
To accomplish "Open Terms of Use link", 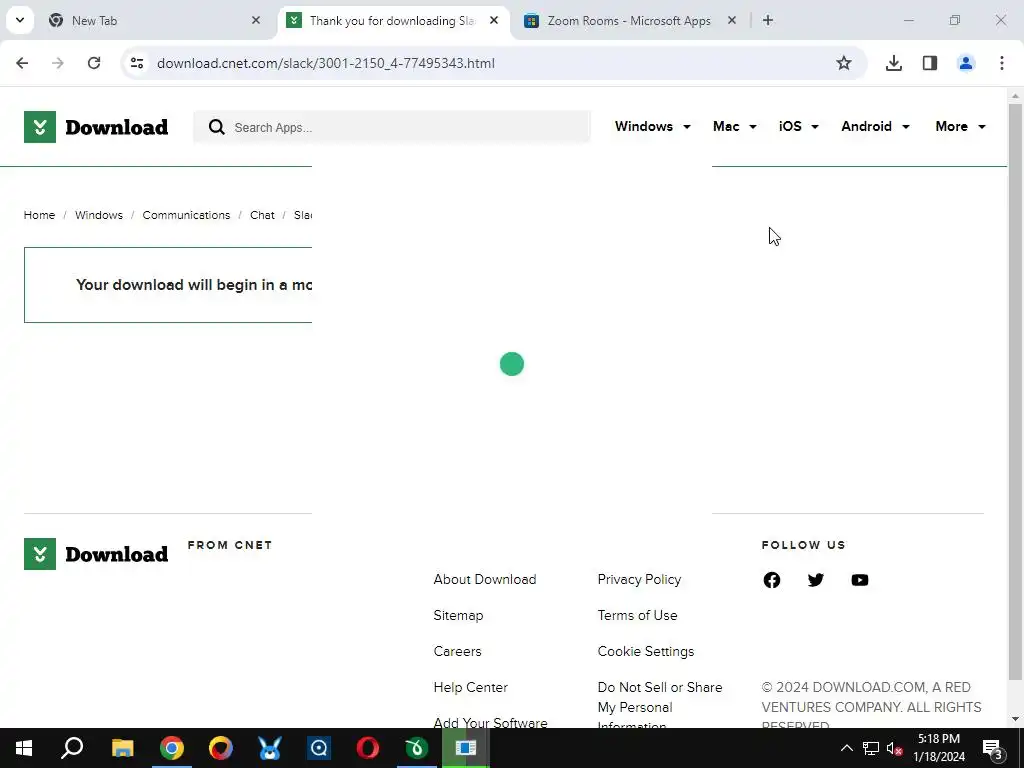I will click(637, 615).
